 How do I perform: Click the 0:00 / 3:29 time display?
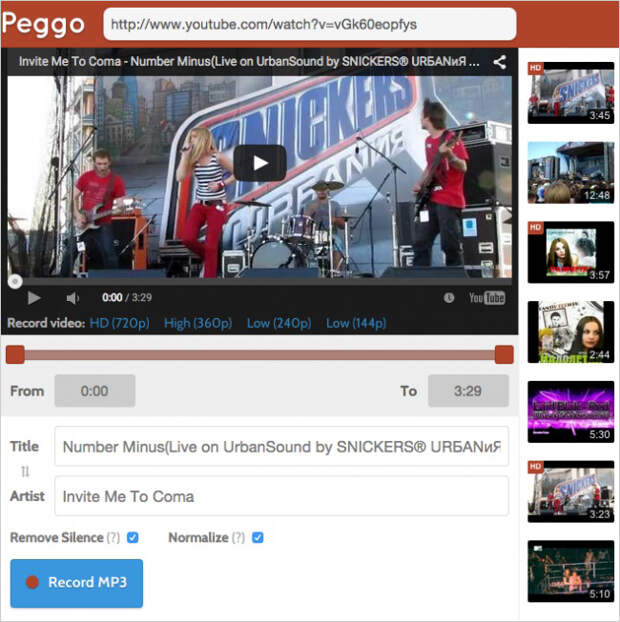(127, 298)
